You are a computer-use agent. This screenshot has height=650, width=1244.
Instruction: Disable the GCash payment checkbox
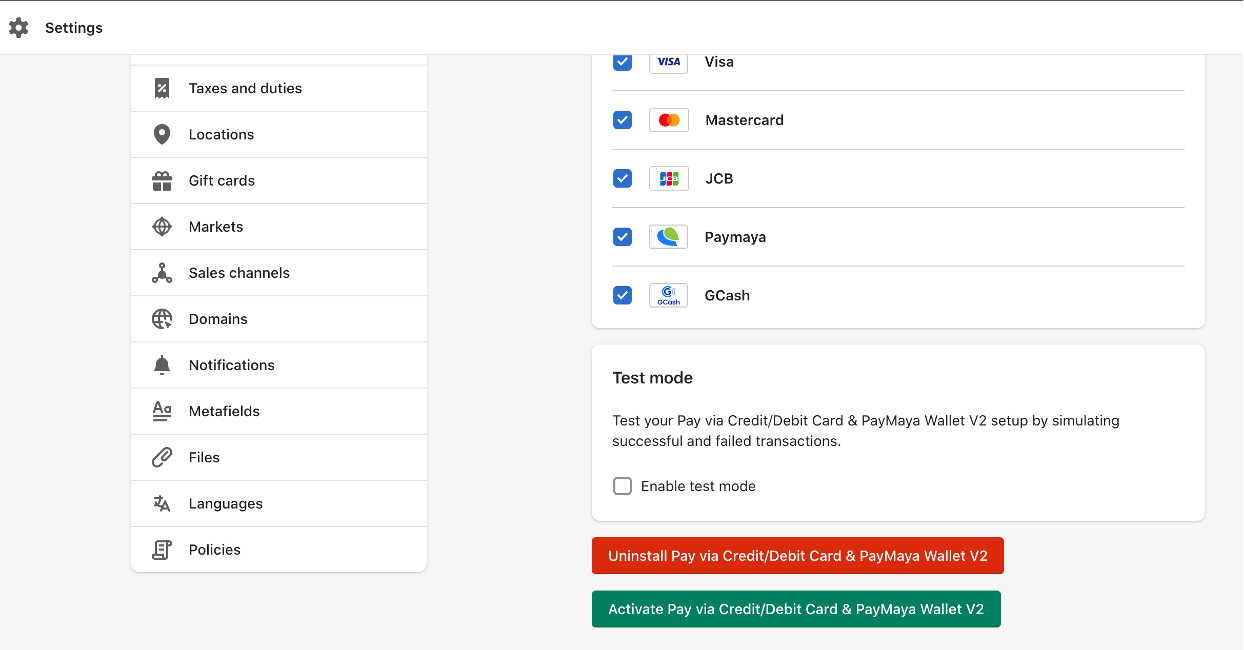click(x=622, y=295)
